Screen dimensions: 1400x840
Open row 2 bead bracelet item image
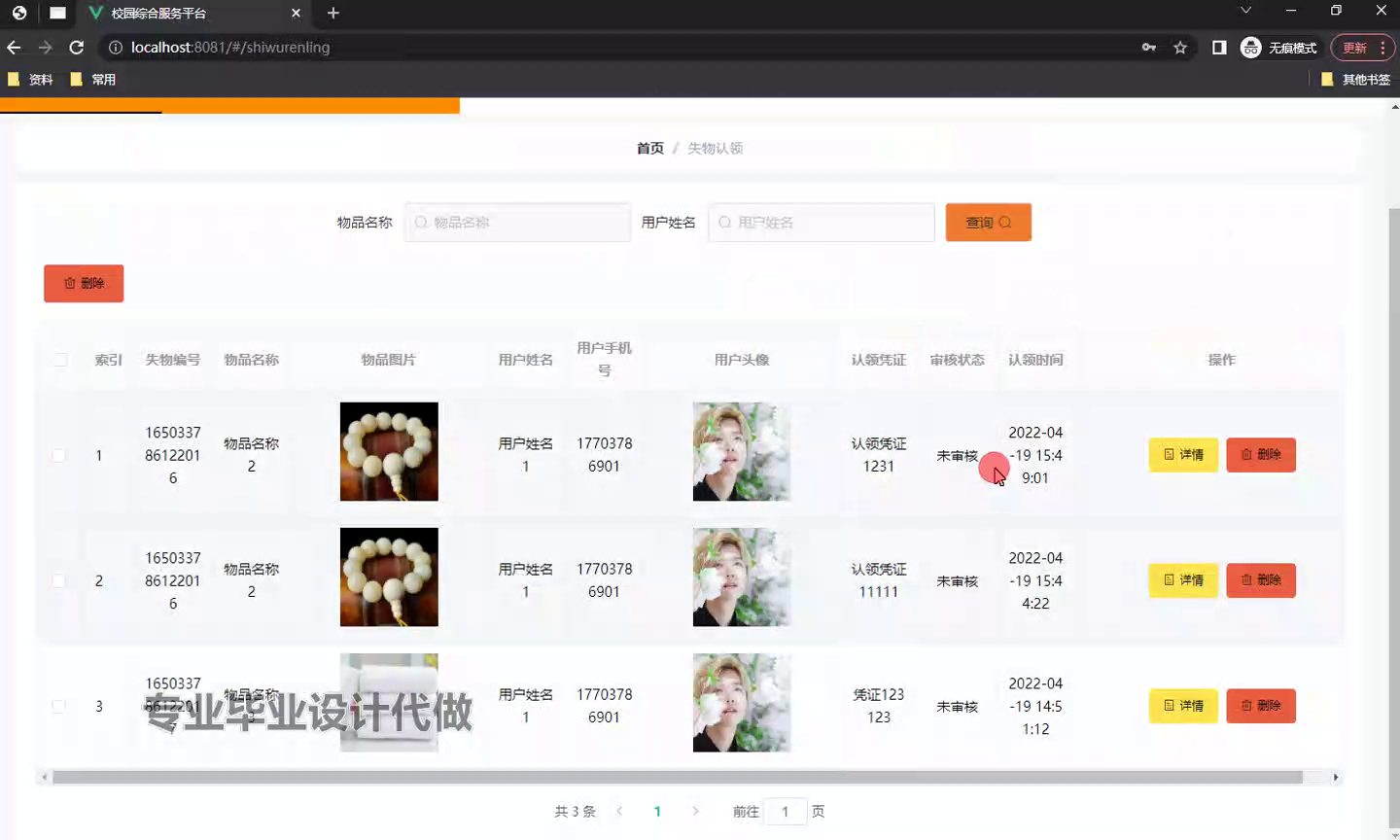coord(389,577)
